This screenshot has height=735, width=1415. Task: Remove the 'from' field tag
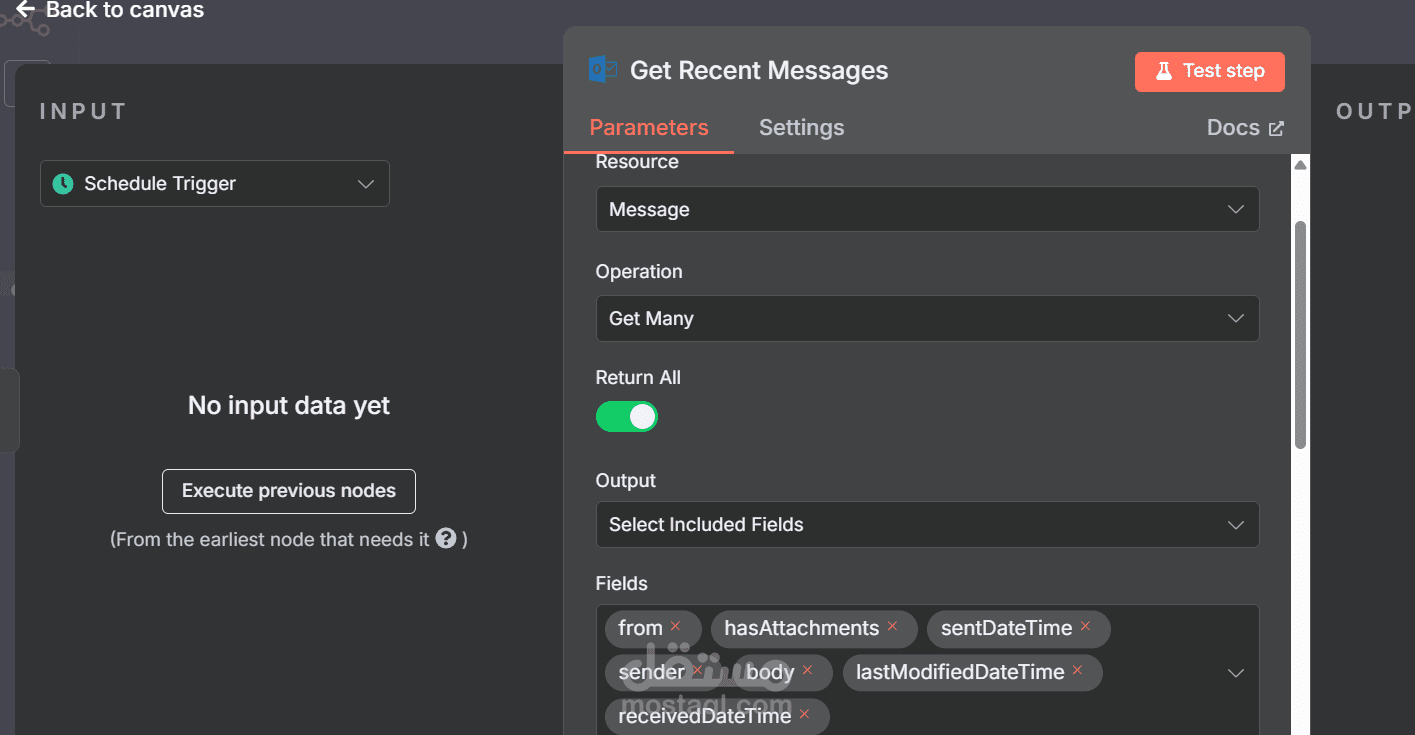pos(675,626)
